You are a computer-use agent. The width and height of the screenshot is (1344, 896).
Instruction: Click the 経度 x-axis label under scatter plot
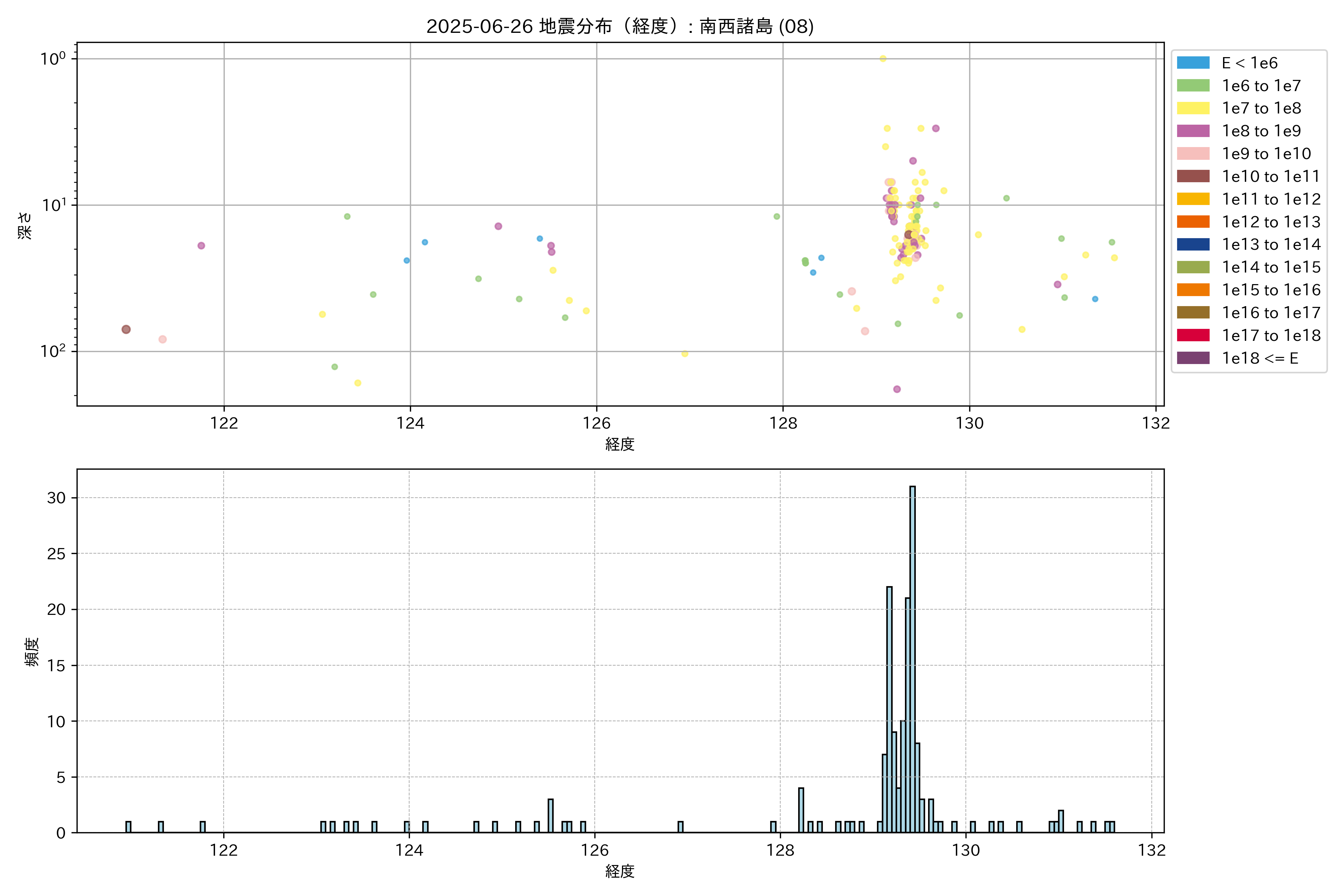(620, 444)
